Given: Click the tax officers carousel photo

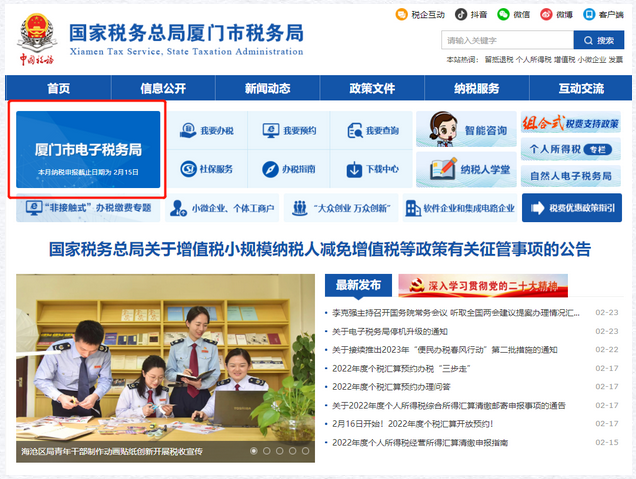Looking at the screenshot, I should [x=165, y=368].
